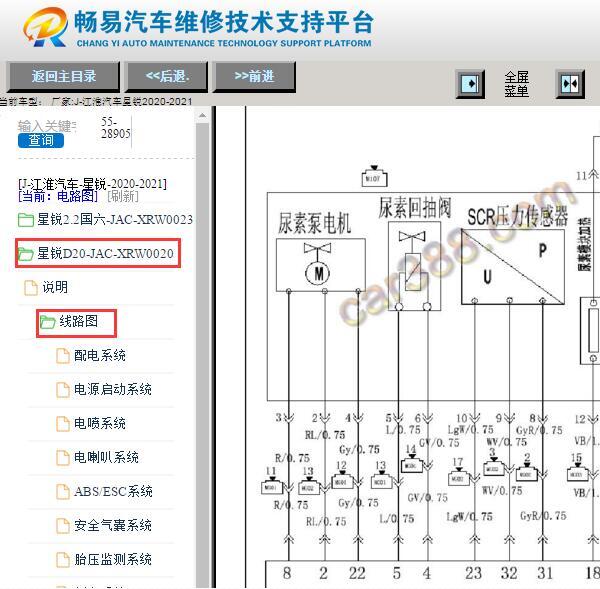Image resolution: width=600 pixels, height=589 pixels.
Task: Go back with the <<后退 button
Action: pyautogui.click(x=167, y=77)
